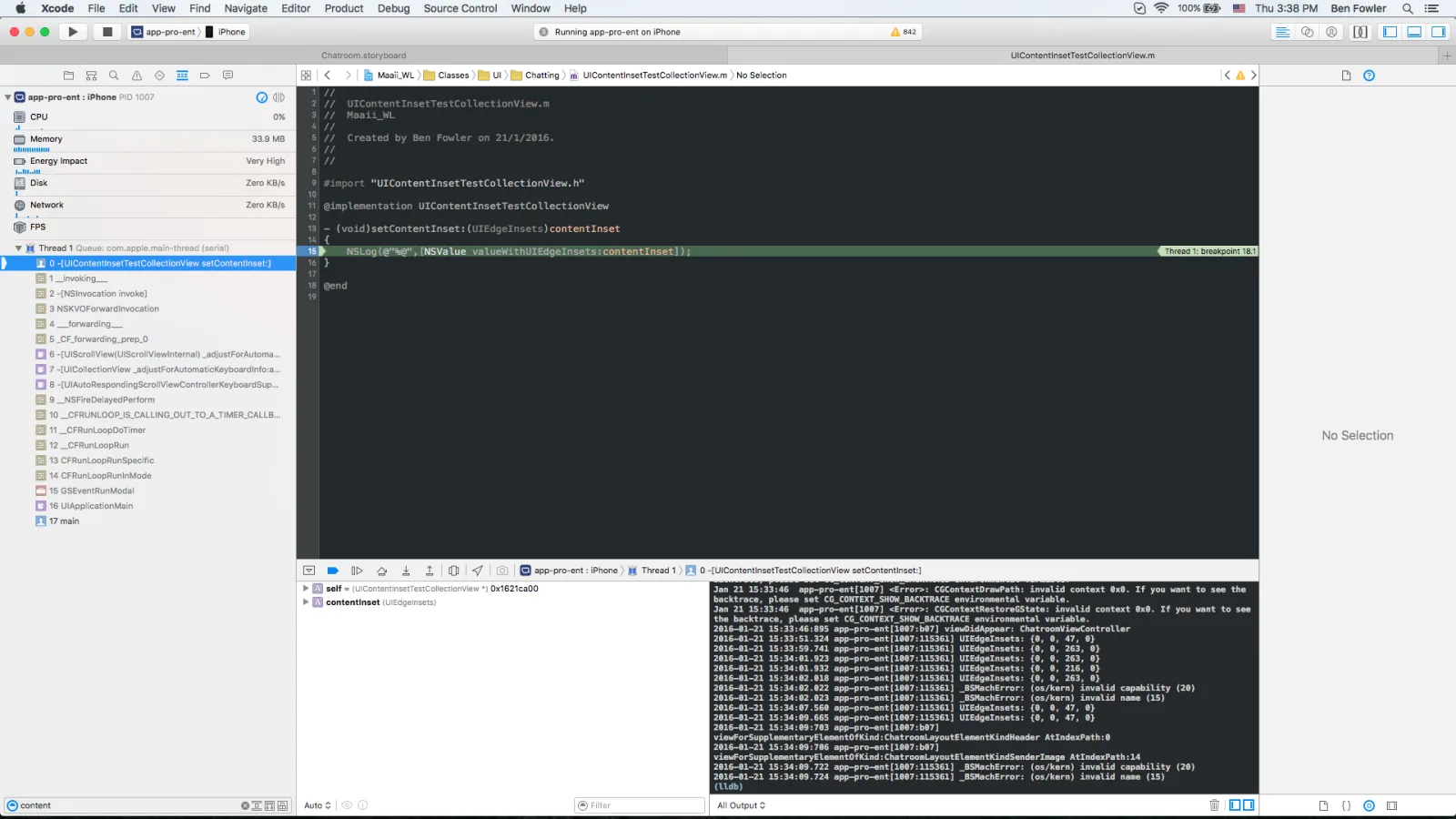This screenshot has width=1456, height=819.
Task: Click the Simulate Location arrow icon
Action: point(478,571)
